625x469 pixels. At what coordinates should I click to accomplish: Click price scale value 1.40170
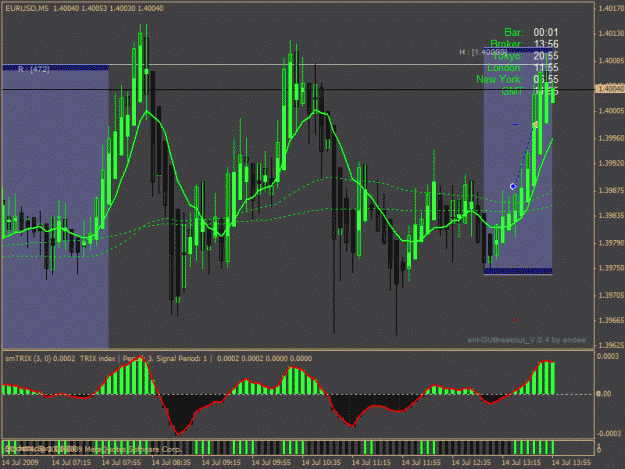[611, 8]
